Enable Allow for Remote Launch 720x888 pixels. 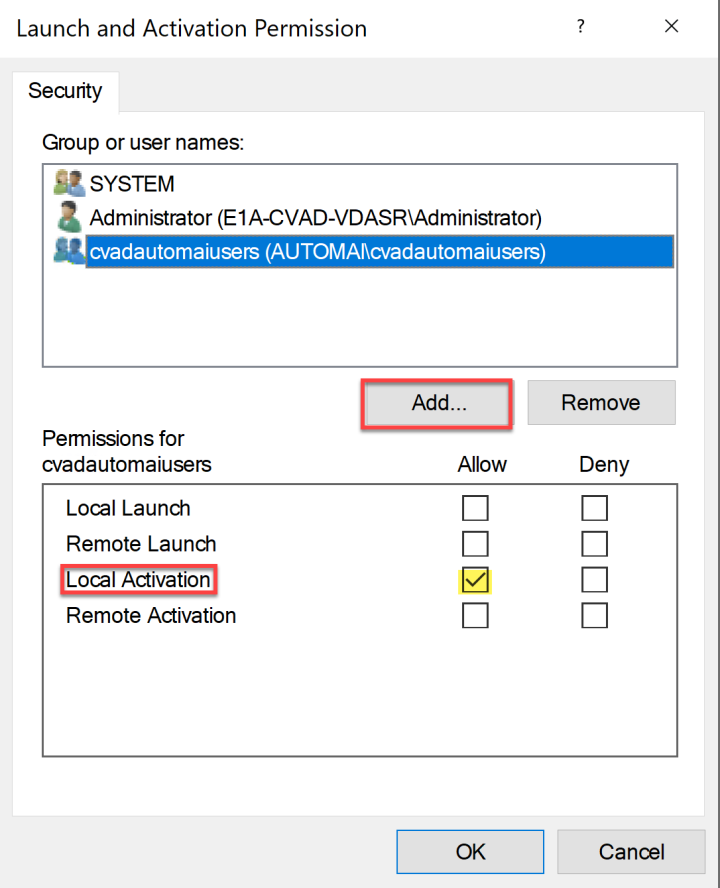tap(475, 544)
